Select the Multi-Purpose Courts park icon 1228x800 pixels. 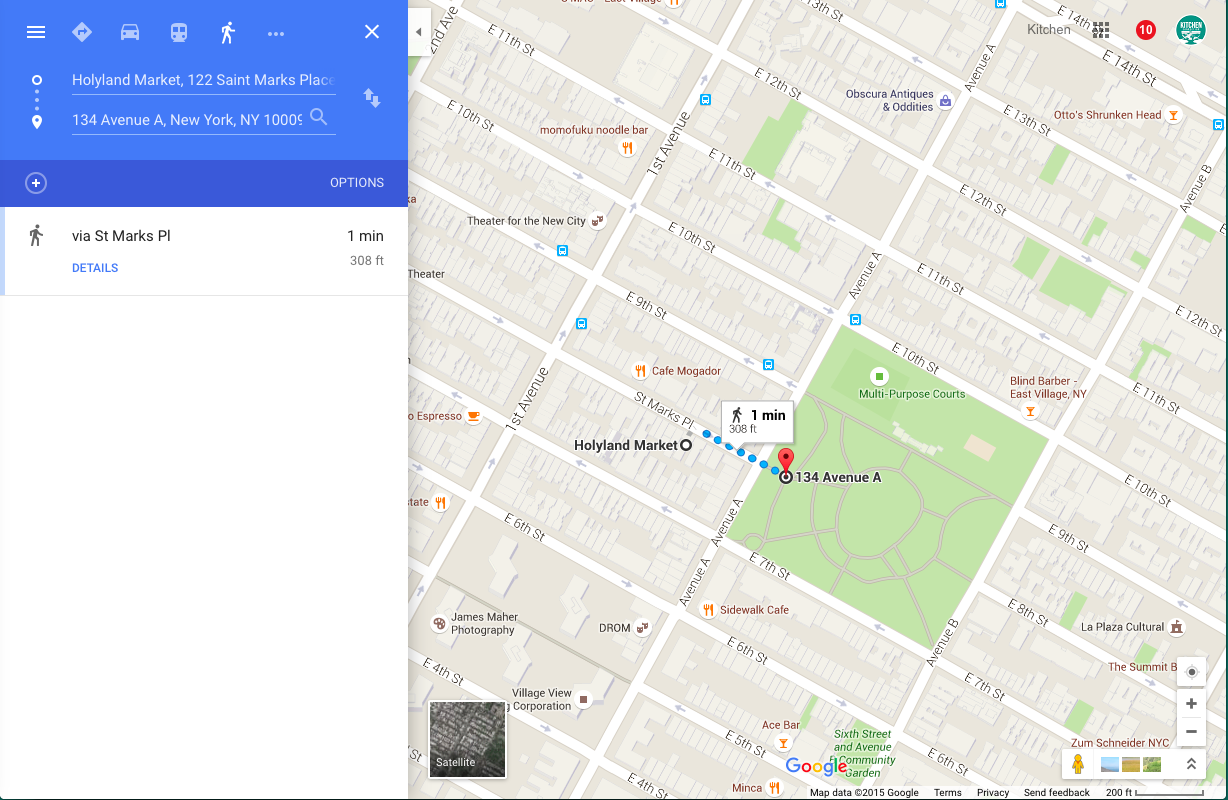pos(879,376)
